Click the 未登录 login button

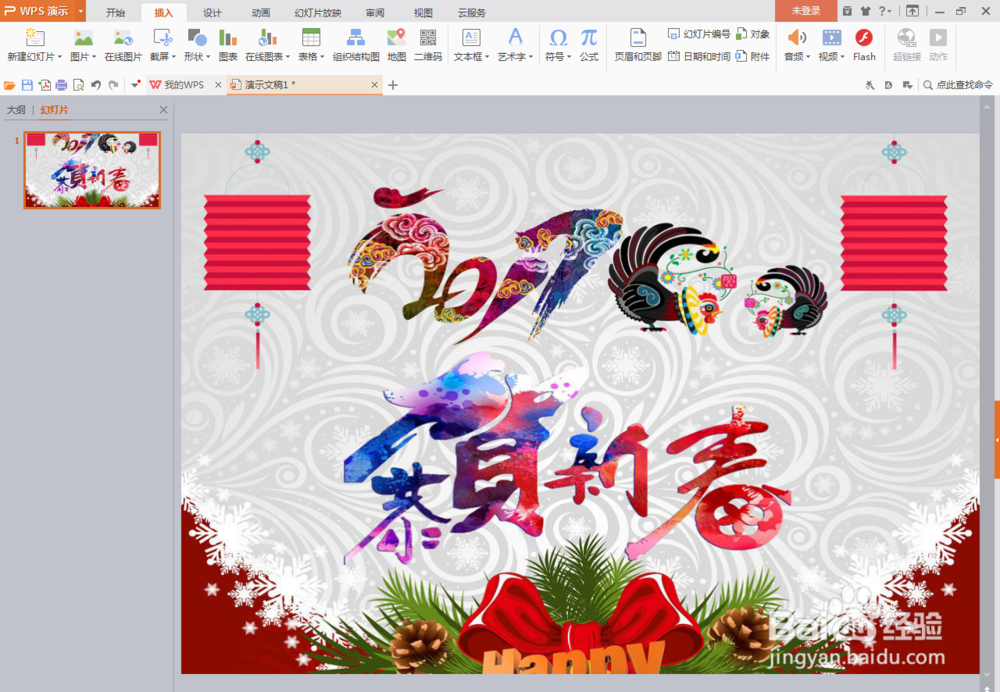point(806,11)
